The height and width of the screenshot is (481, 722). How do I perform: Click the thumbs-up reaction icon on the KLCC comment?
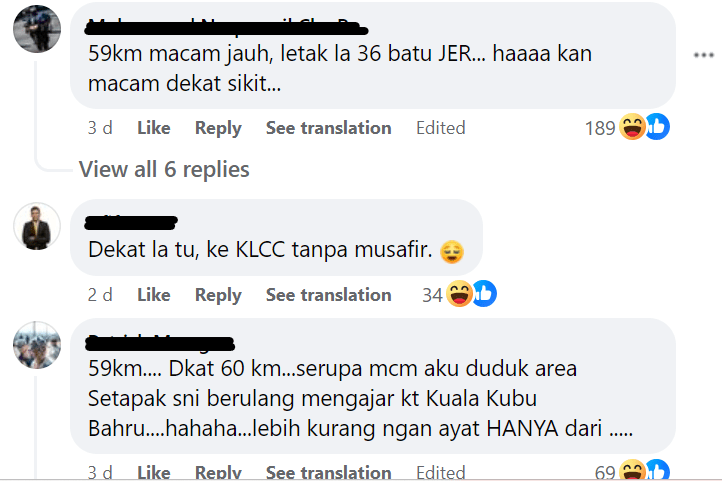click(484, 294)
